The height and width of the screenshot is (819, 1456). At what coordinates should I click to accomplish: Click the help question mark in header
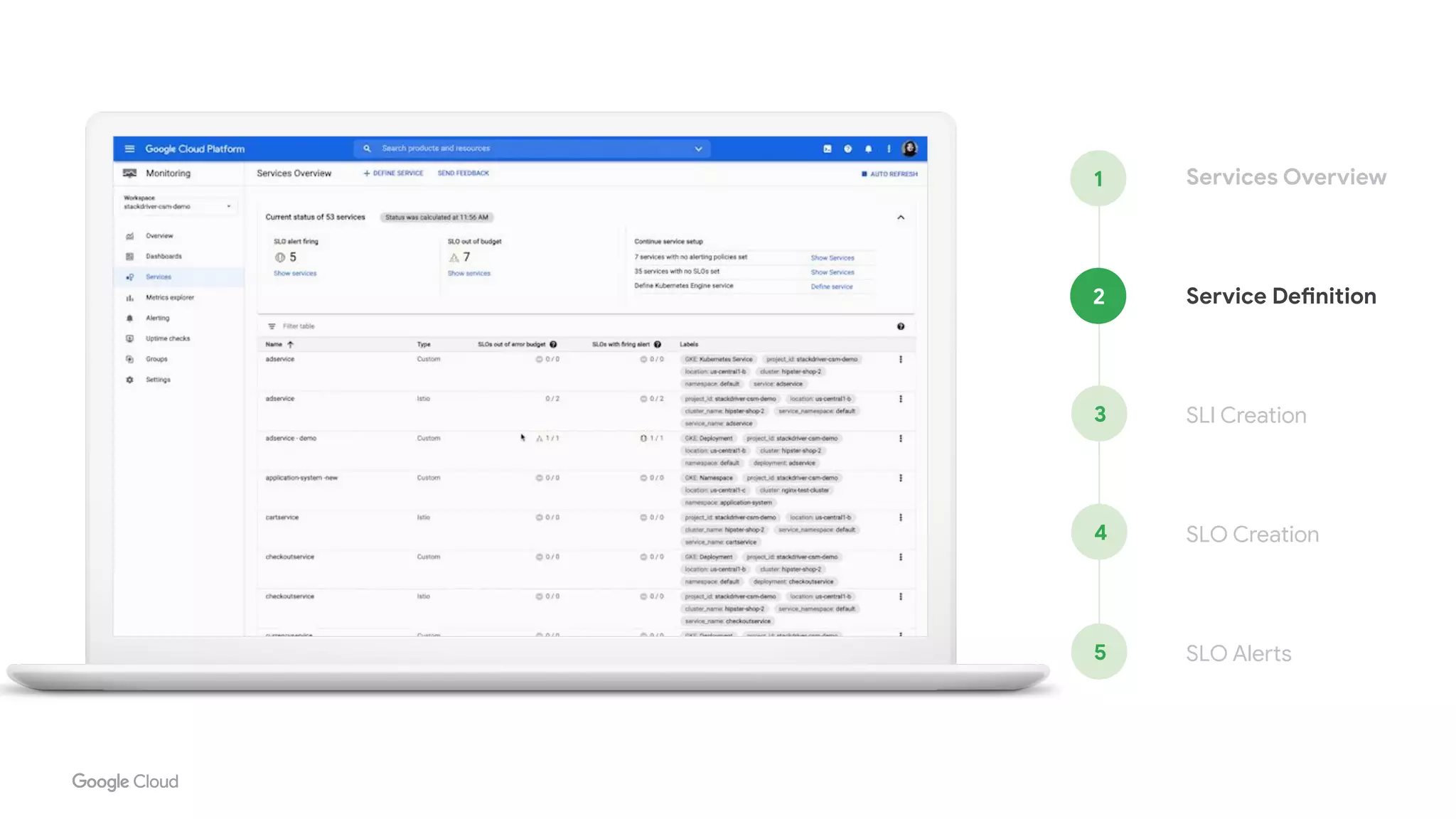pos(847,149)
